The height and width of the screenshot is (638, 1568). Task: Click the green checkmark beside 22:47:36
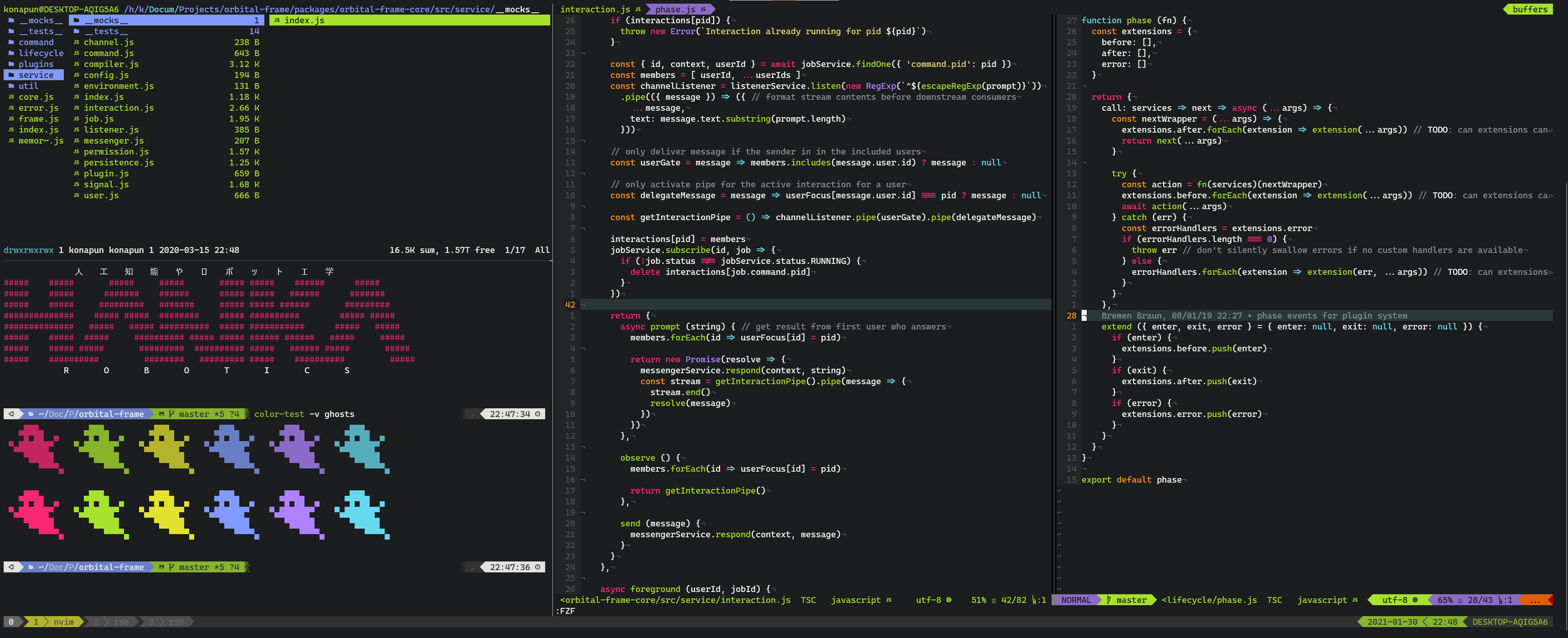pyautogui.click(x=472, y=567)
